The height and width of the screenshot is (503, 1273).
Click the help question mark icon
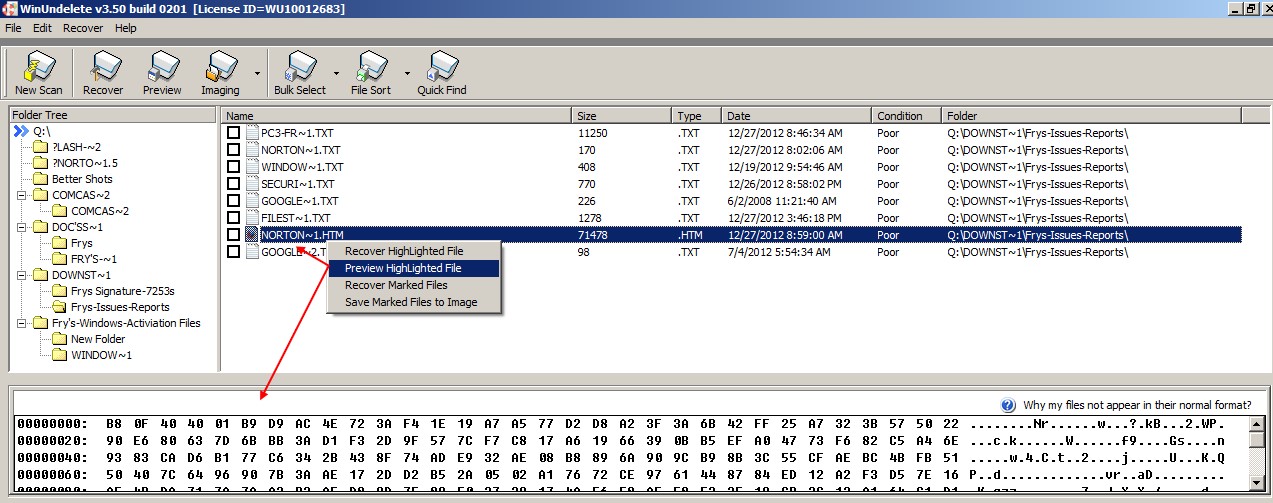pyautogui.click(x=1008, y=405)
